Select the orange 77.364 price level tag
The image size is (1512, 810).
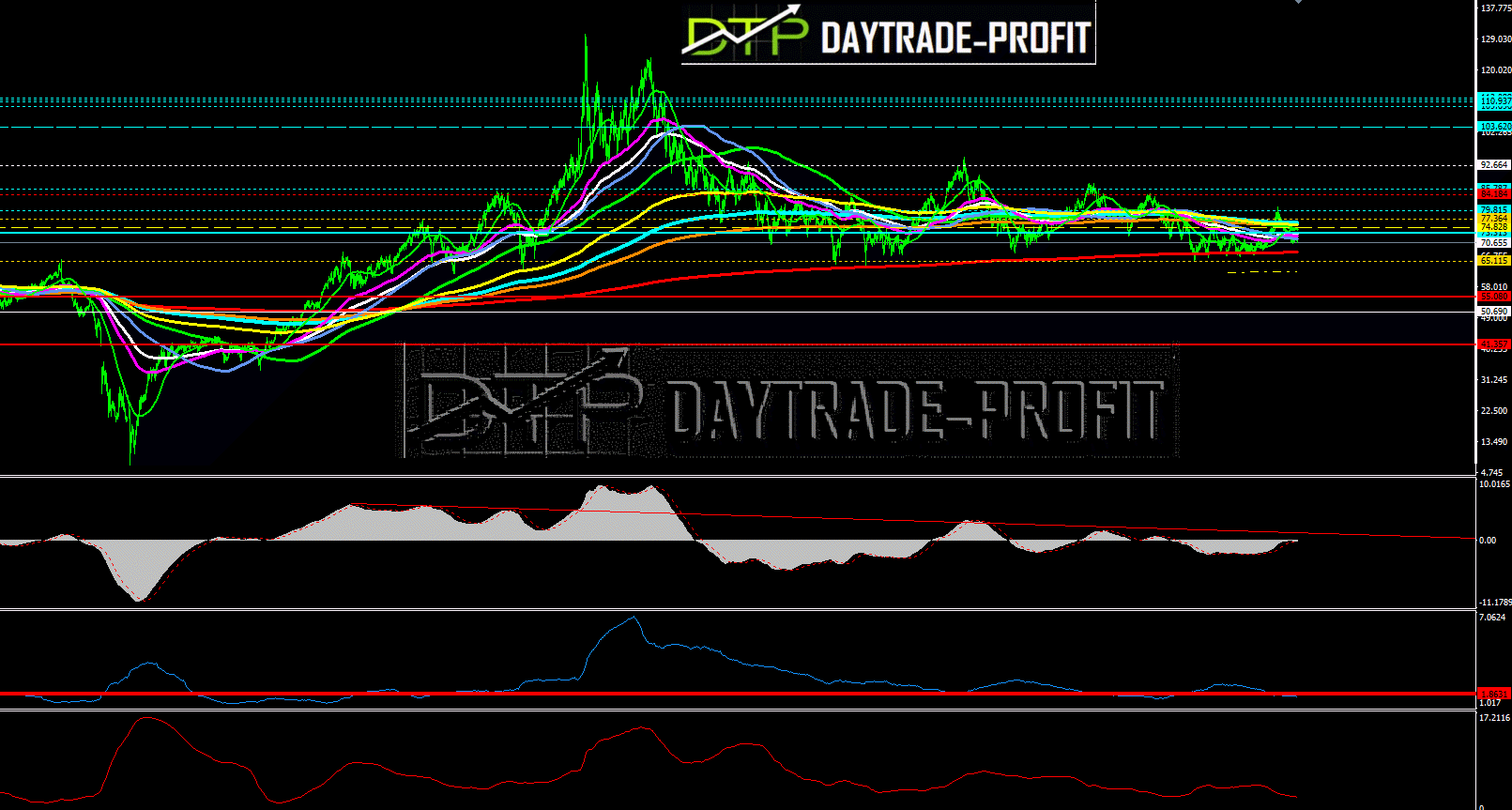(x=1495, y=219)
